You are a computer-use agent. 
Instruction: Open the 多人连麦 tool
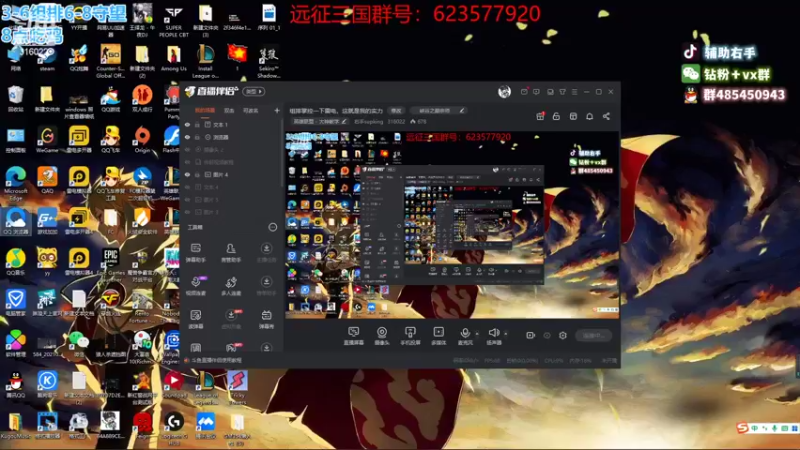coord(231,286)
